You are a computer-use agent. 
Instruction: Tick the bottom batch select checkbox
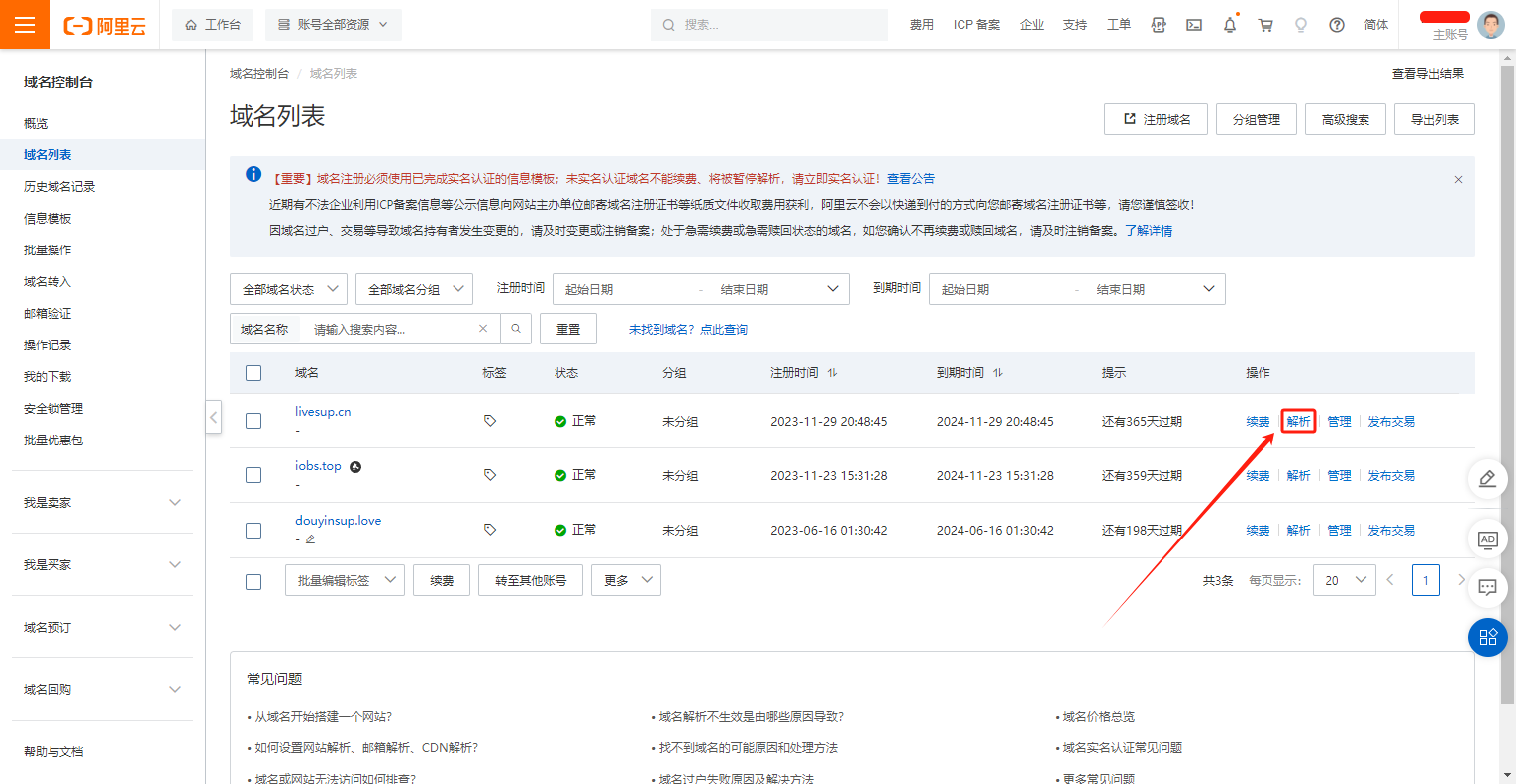[x=253, y=581]
